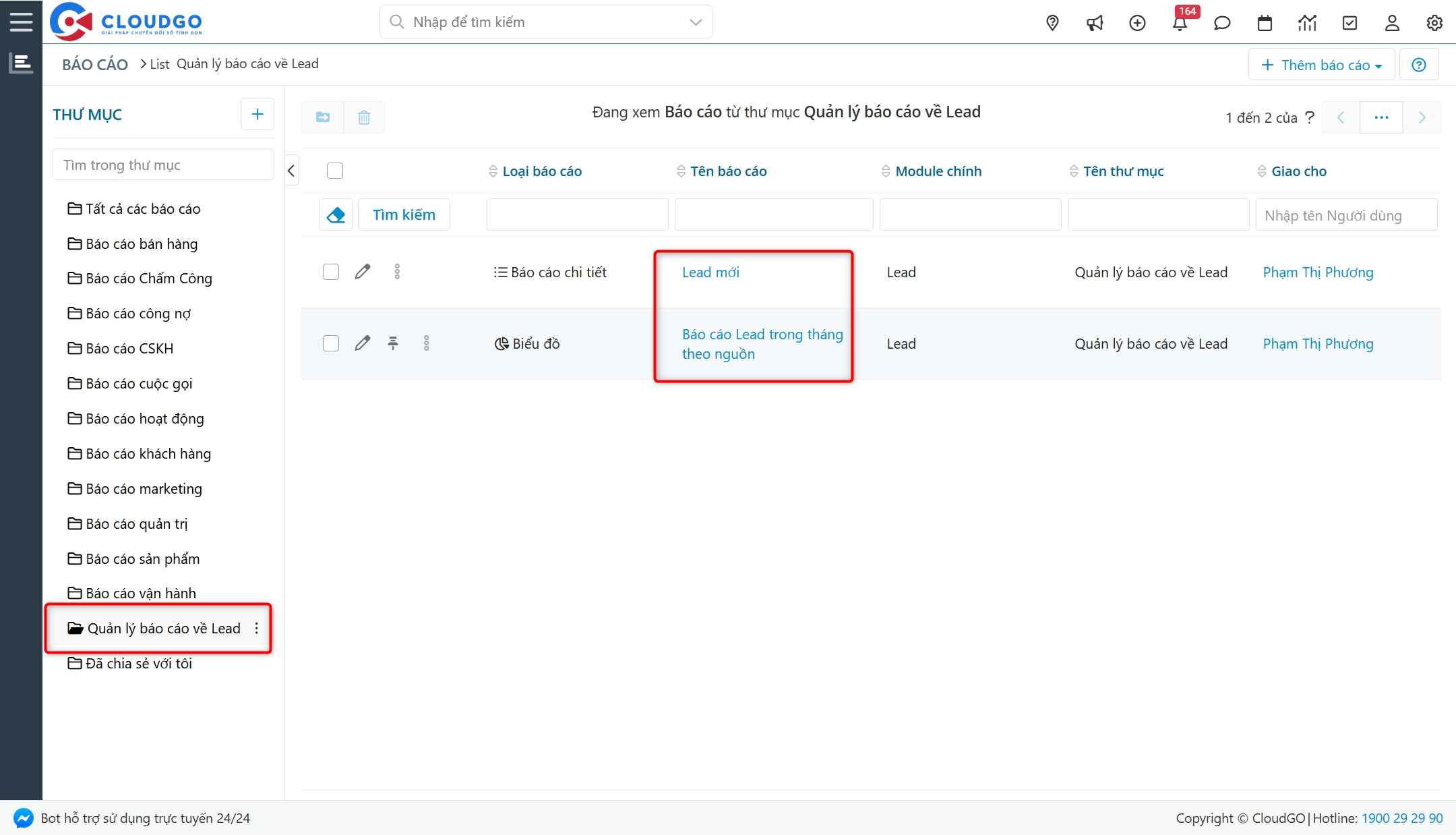Select Tất cả các báo cáo folder
Screen dimensions: 1456x835
[x=142, y=208]
